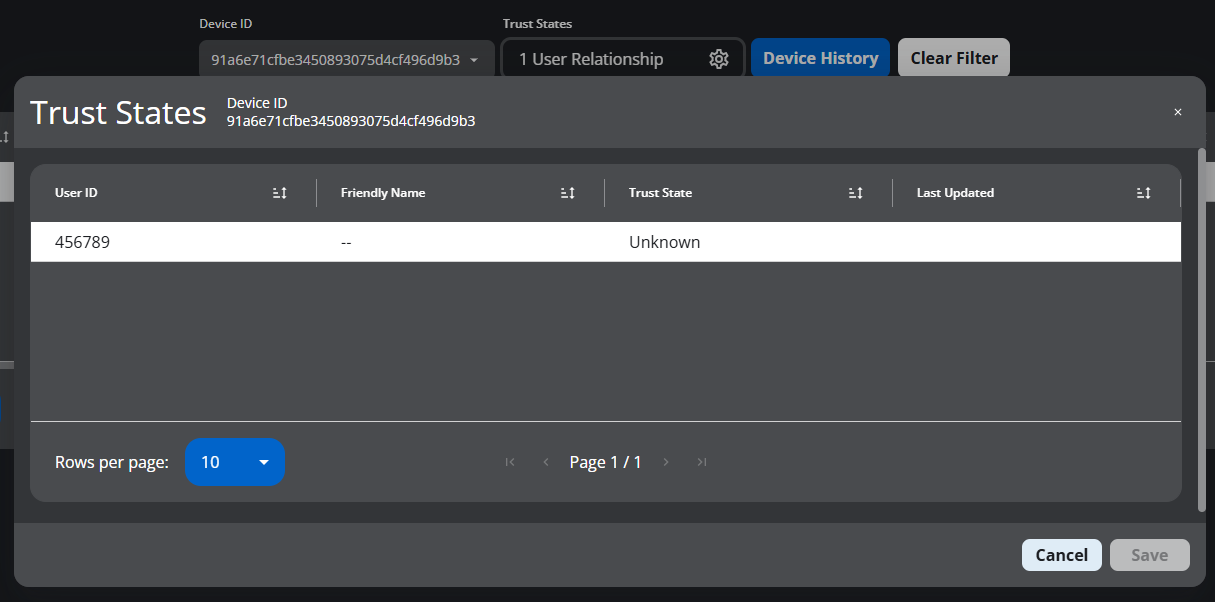Open the Rows per page dropdown
Screen dimensions: 1215x602
click(x=235, y=462)
